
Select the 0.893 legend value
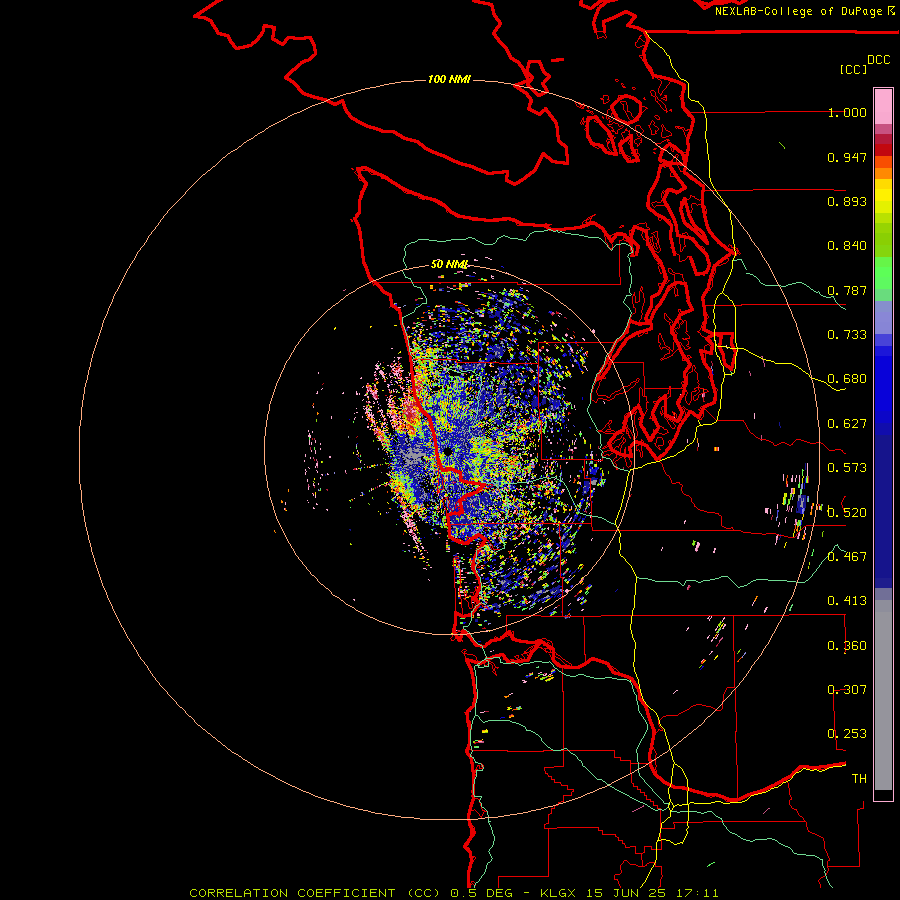[847, 201]
